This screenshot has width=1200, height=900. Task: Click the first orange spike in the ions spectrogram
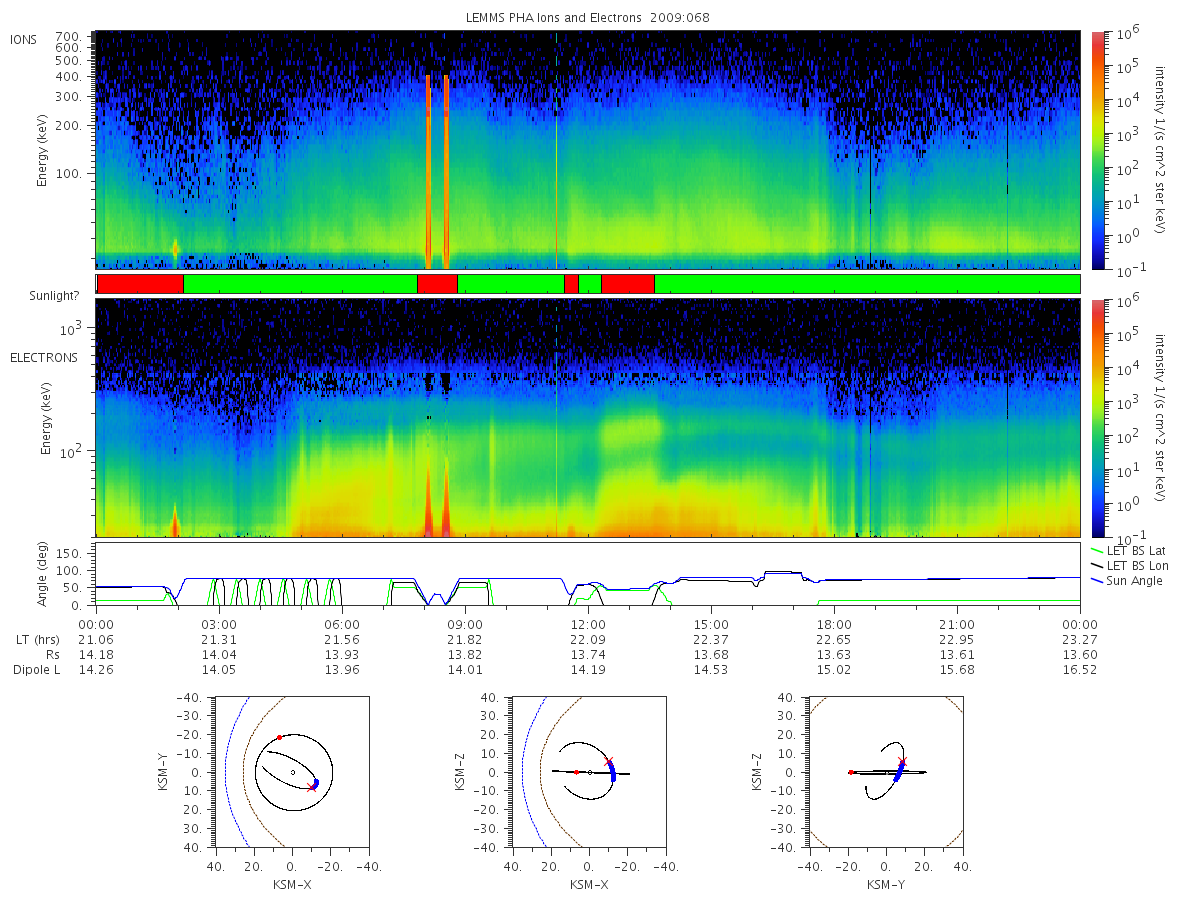pyautogui.click(x=428, y=172)
